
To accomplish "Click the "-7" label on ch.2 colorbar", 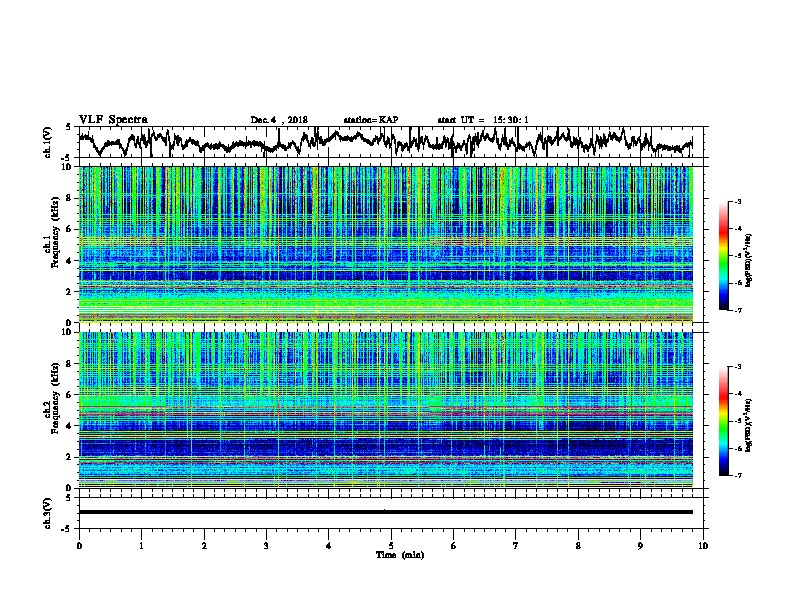I will click(x=738, y=476).
